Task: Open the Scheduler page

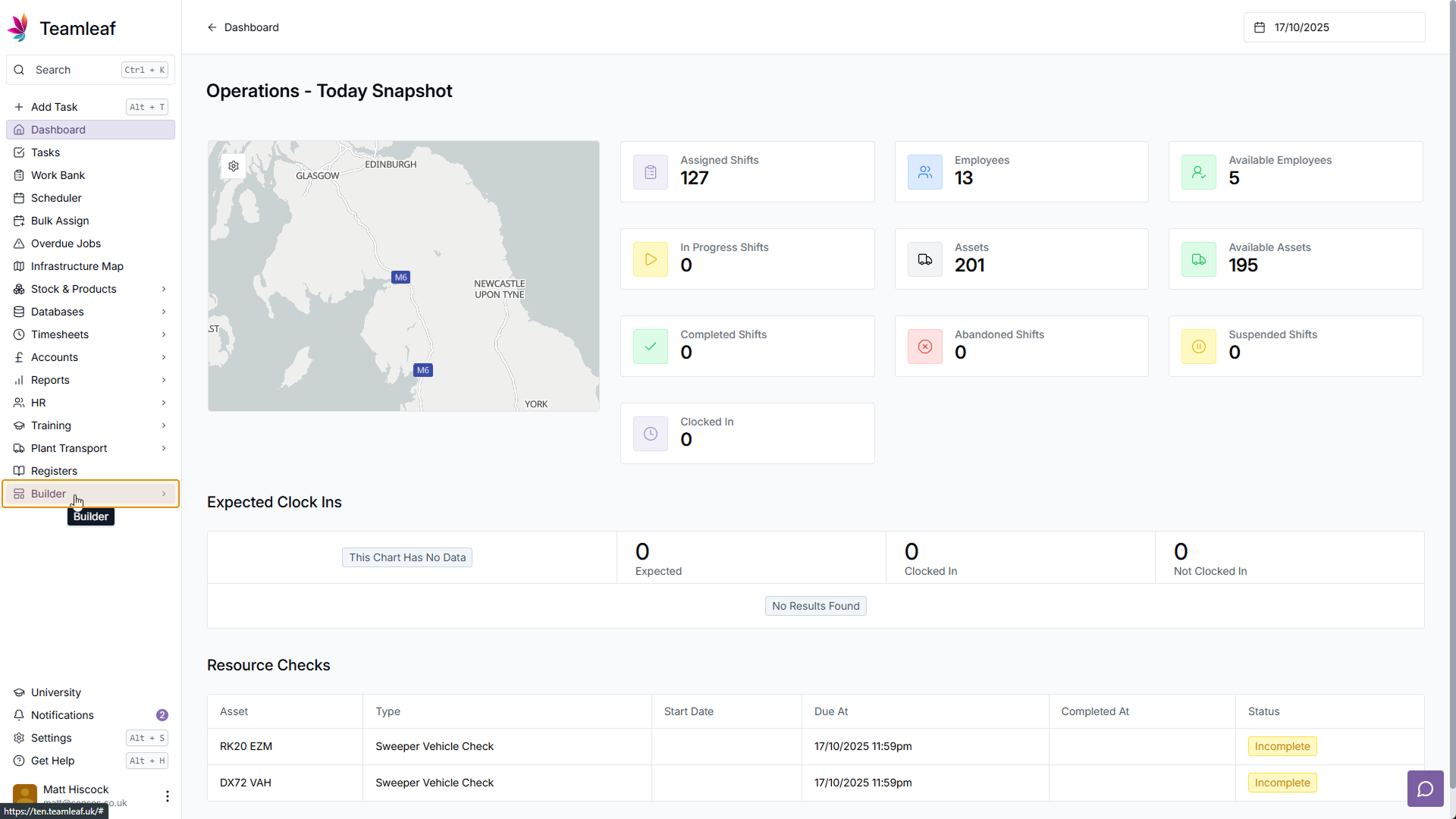Action: (x=56, y=198)
